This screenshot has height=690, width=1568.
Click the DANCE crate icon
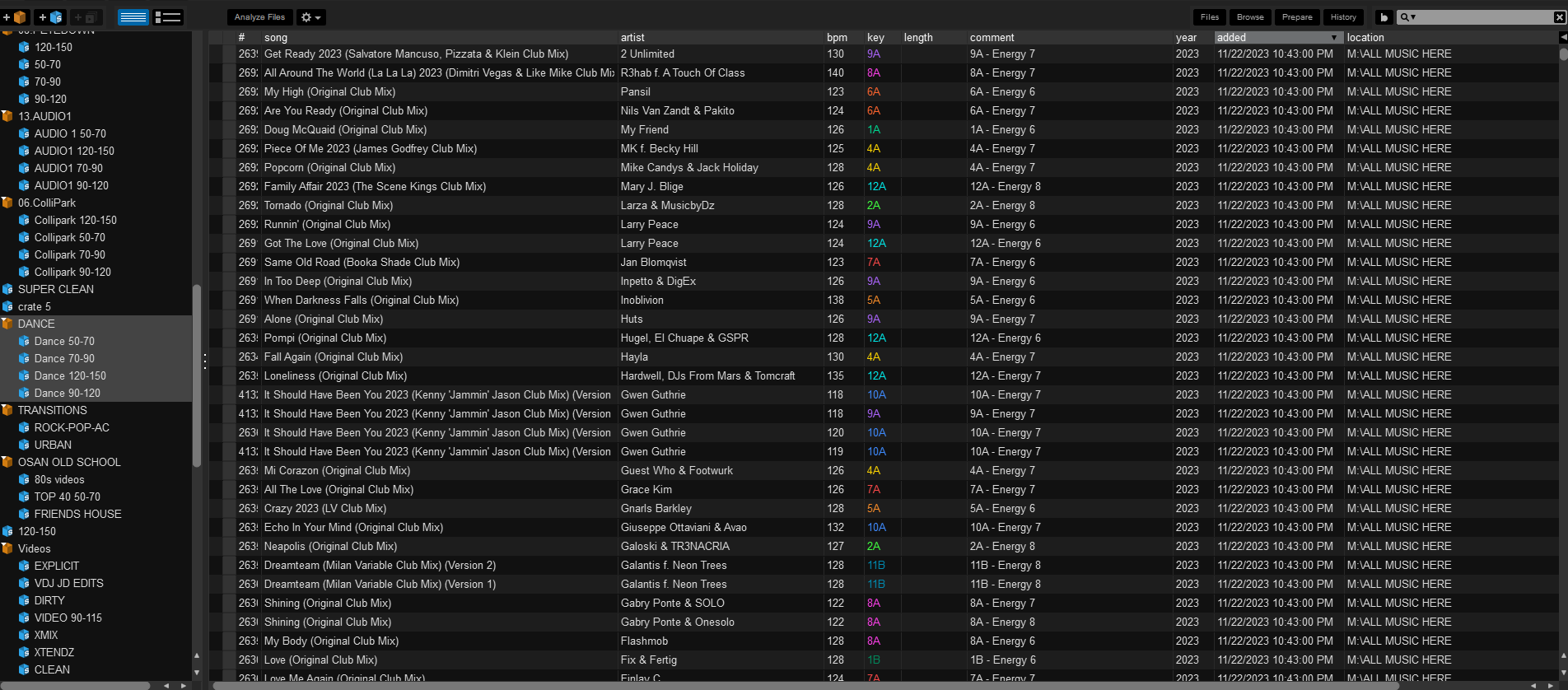pos(7,324)
